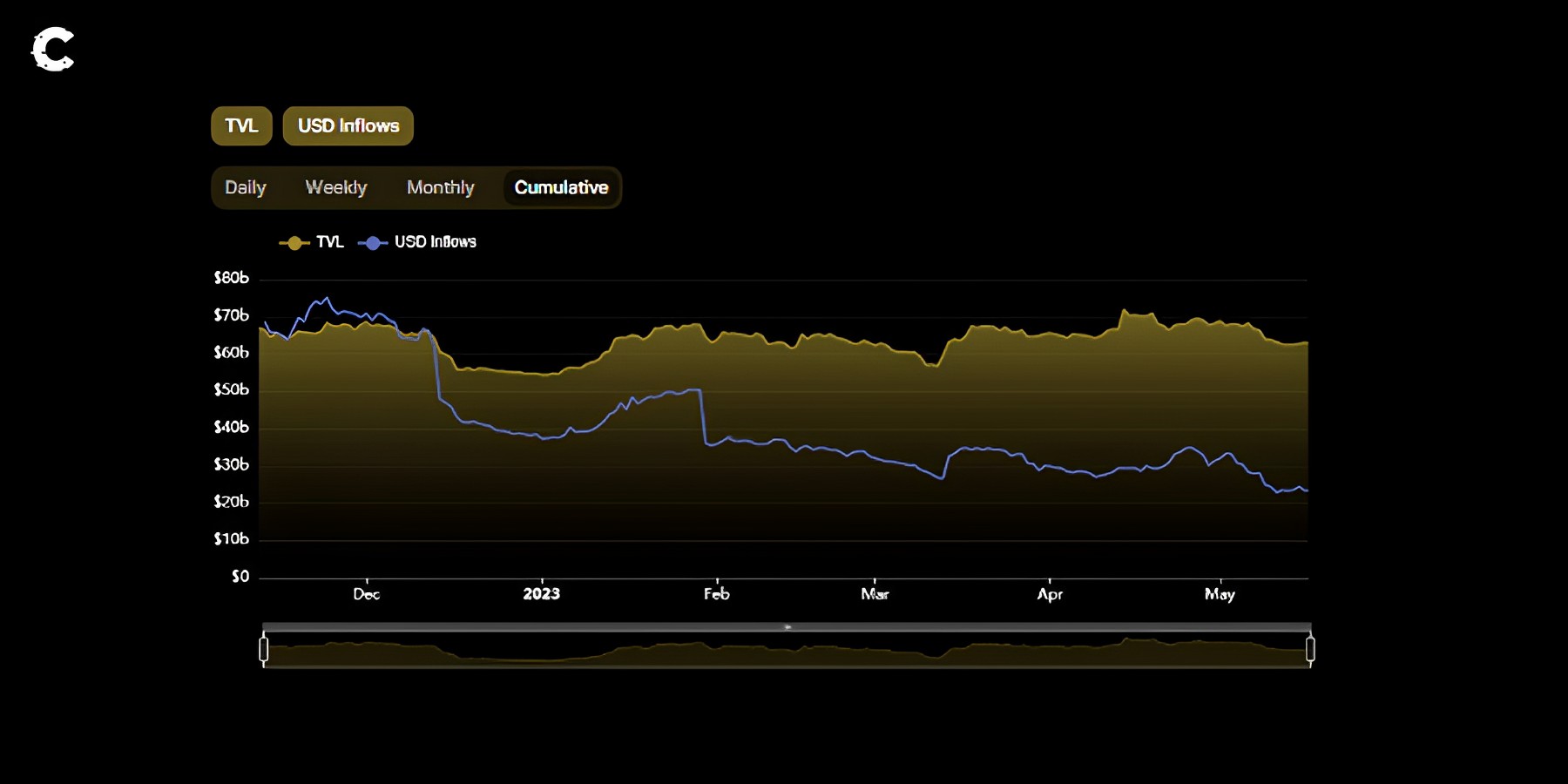This screenshot has height=784, width=1568.
Task: Click the gray bar above the range selector
Action: point(787,626)
